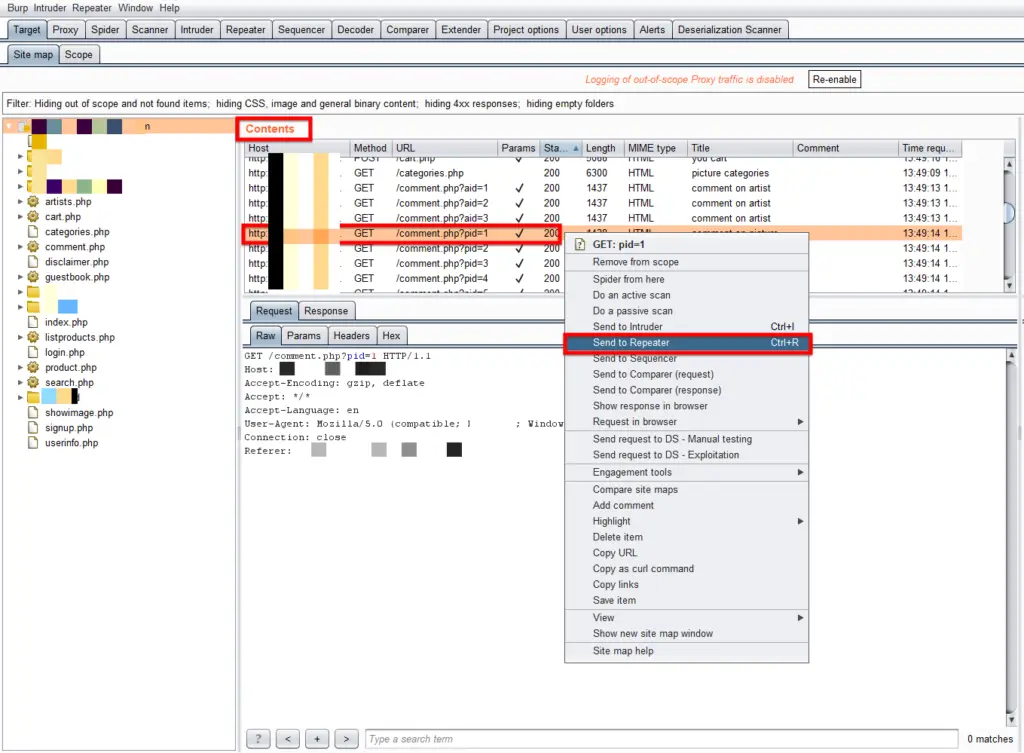Switch to the Response tab

tap(326, 311)
